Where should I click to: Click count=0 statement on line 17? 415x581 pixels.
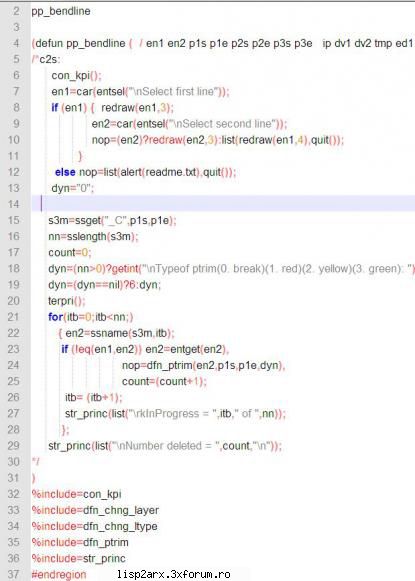[x=70, y=252]
